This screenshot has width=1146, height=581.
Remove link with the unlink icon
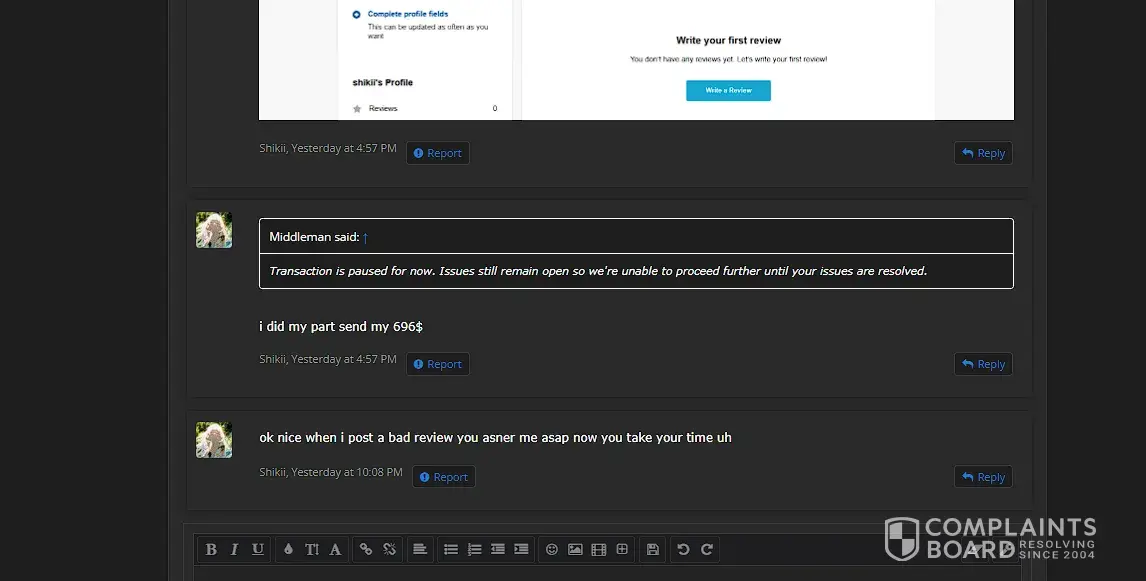pos(390,549)
